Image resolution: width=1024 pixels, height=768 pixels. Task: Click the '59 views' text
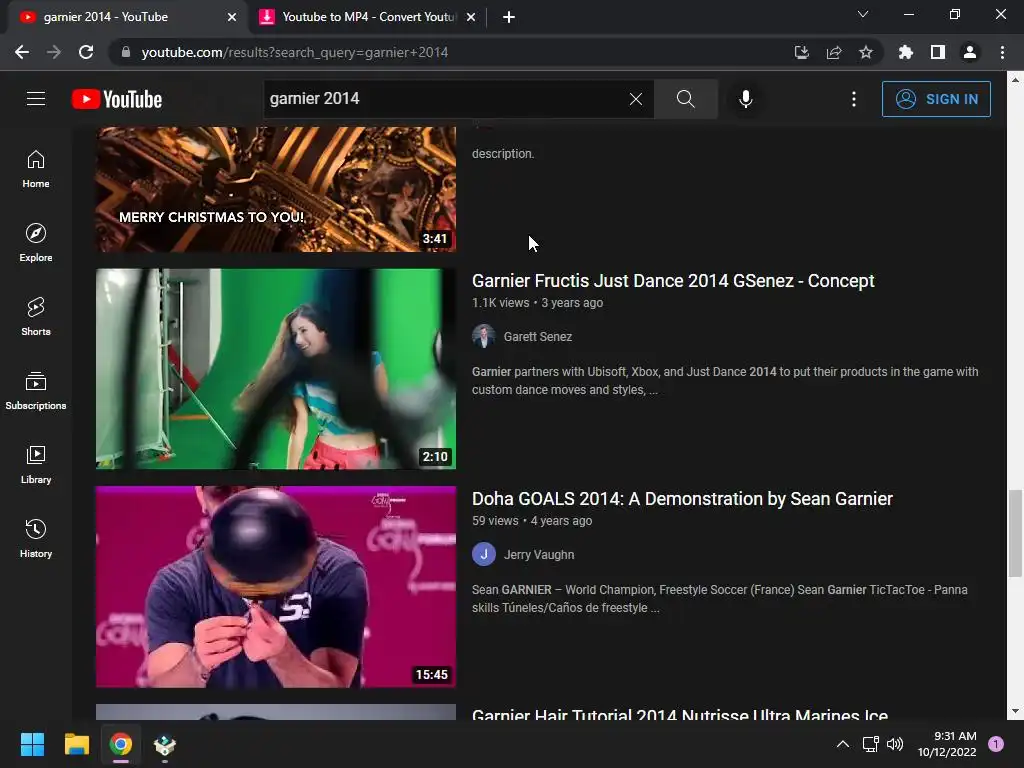click(495, 521)
